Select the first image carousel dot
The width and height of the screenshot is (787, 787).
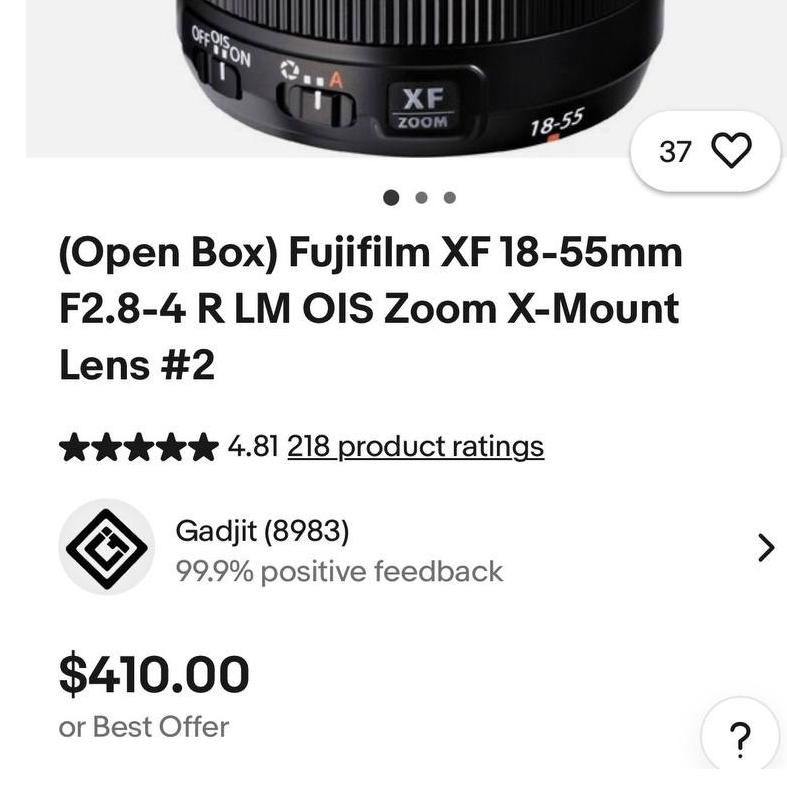(392, 197)
